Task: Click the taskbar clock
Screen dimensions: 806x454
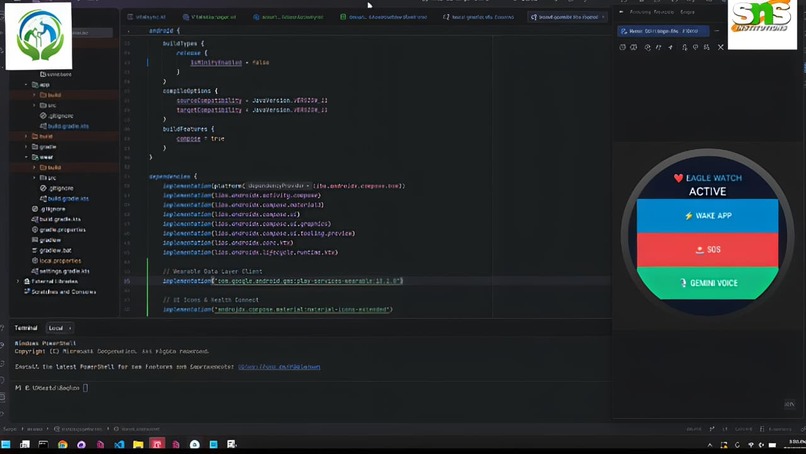Action: coord(797,444)
